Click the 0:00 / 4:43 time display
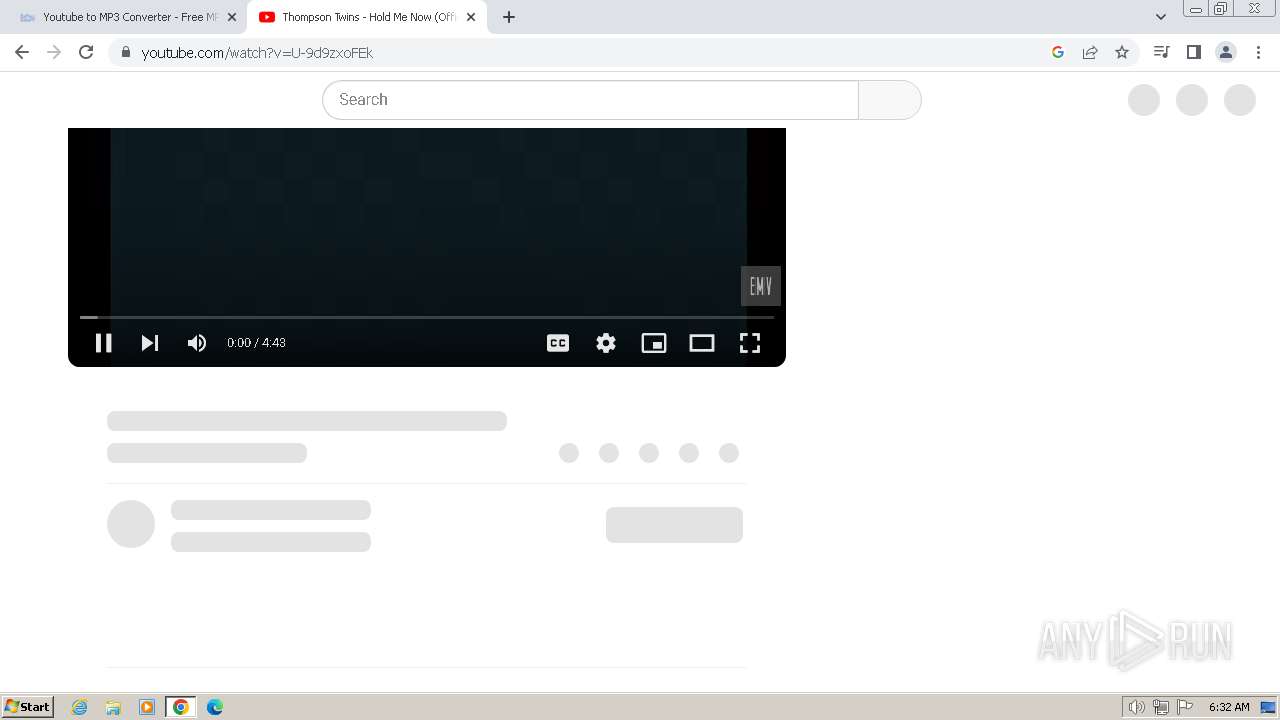Image resolution: width=1280 pixels, height=720 pixels. point(256,343)
